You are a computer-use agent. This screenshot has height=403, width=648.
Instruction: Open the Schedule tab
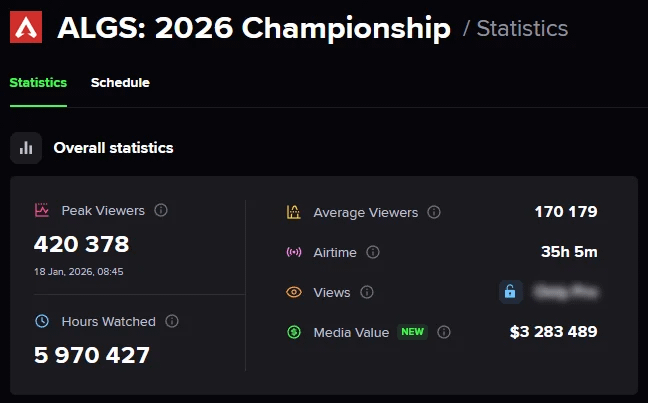(x=120, y=83)
